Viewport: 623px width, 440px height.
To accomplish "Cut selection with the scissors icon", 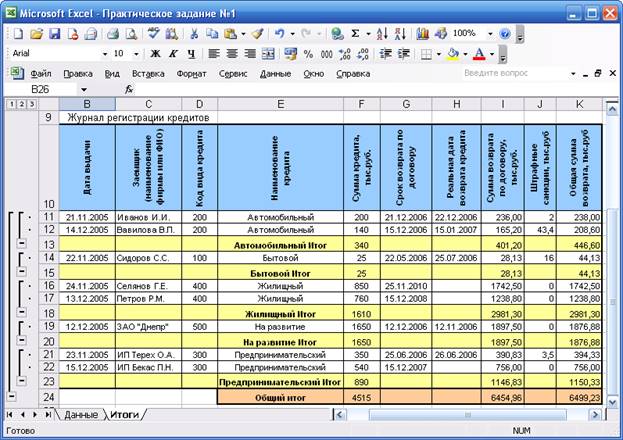I will click(x=194, y=34).
